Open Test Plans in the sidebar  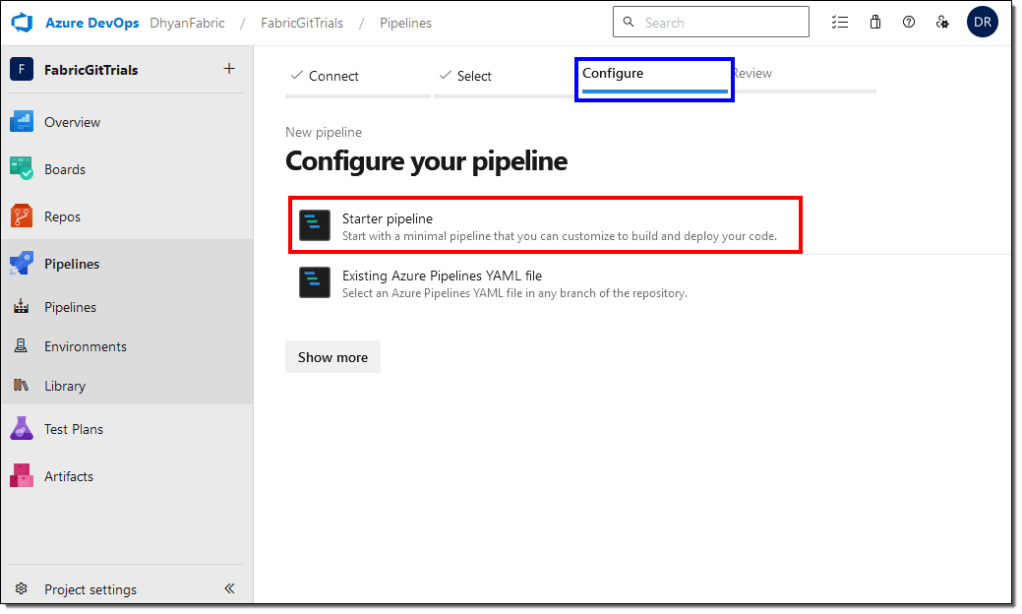(73, 429)
